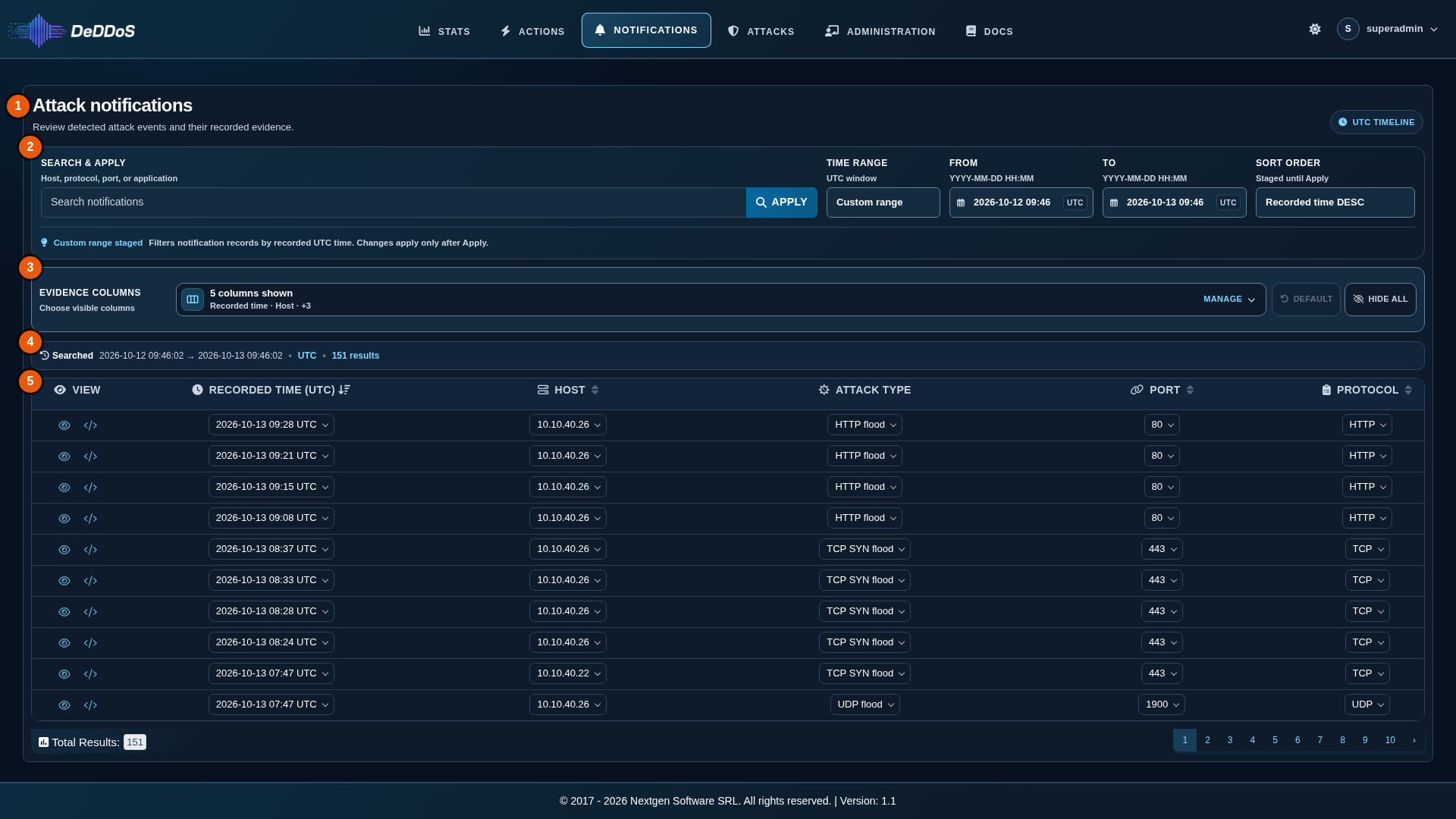Open the Custom range time dropdown
The image size is (1456, 819).
[x=883, y=202]
